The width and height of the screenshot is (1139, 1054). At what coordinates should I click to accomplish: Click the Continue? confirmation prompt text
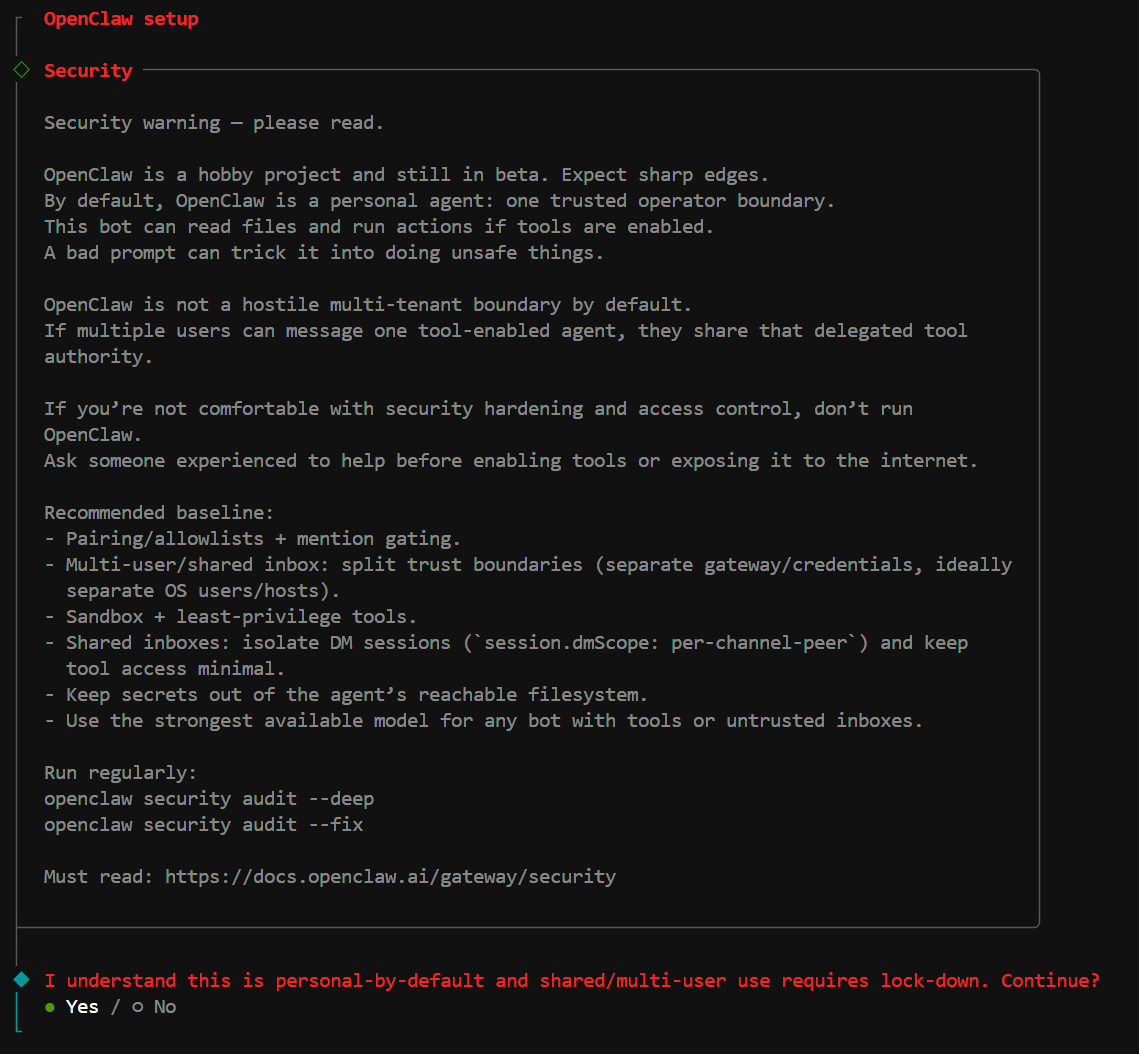pos(572,981)
